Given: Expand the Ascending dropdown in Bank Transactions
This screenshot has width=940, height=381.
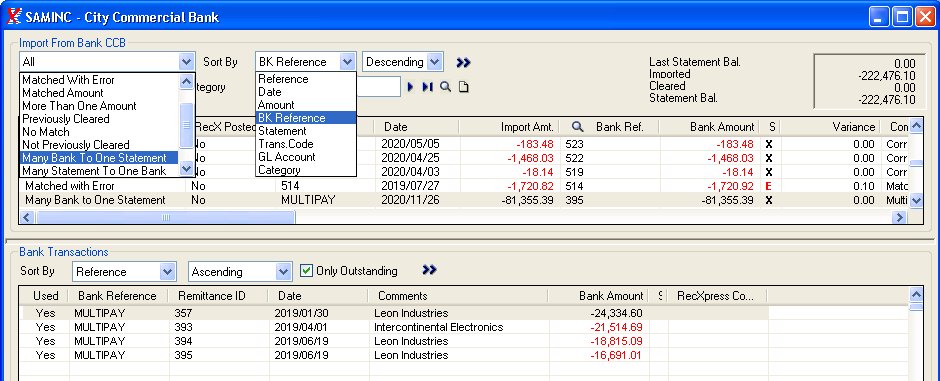Looking at the screenshot, I should 284,272.
